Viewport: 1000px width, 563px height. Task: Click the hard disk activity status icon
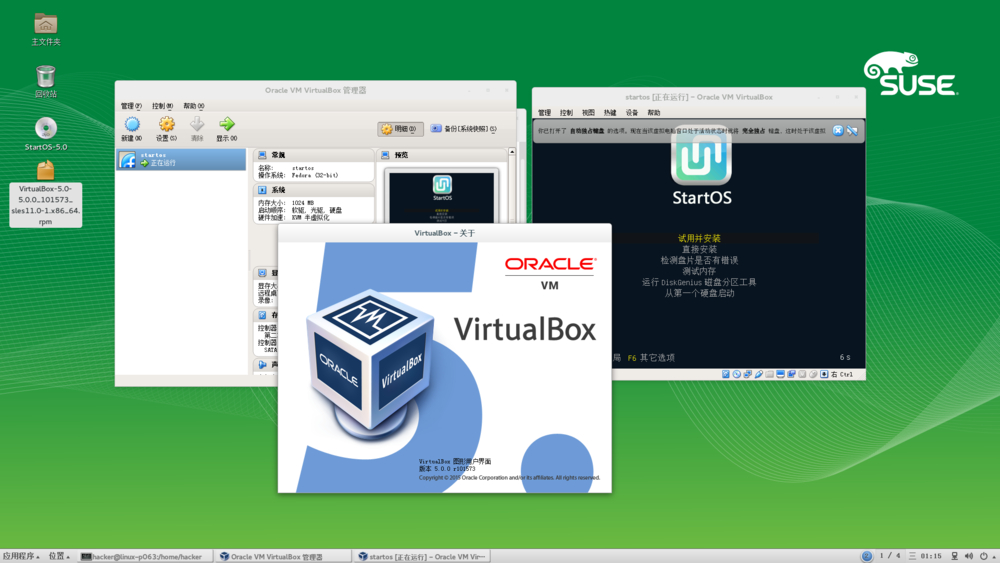click(x=726, y=374)
